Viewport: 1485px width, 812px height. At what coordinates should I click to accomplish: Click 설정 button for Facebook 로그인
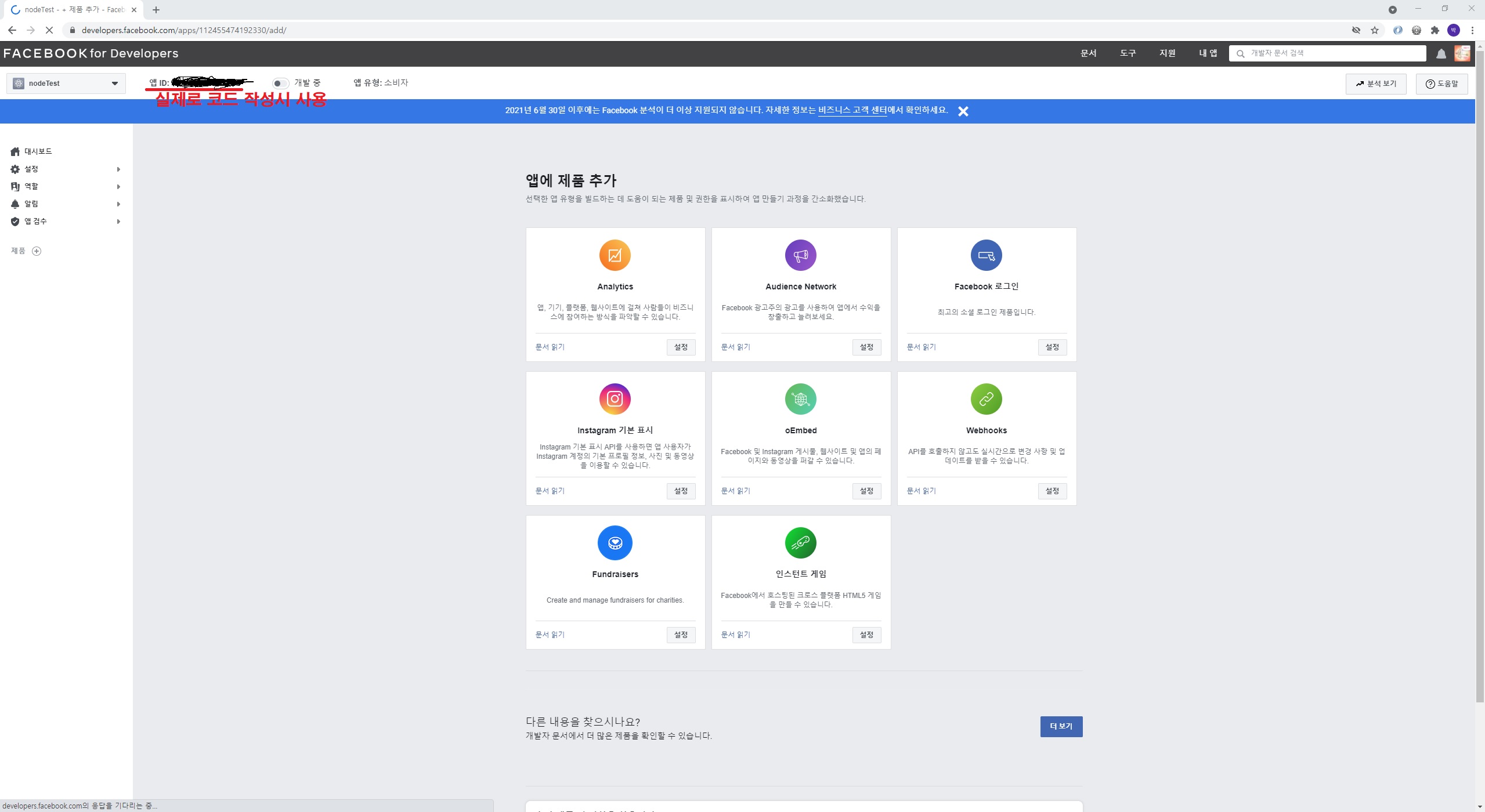[x=1052, y=347]
